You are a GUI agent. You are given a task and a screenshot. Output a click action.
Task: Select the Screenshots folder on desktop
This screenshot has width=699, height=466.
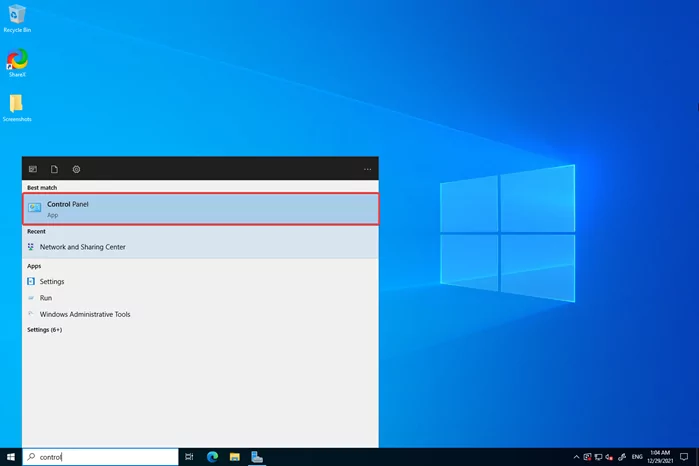click(17, 108)
